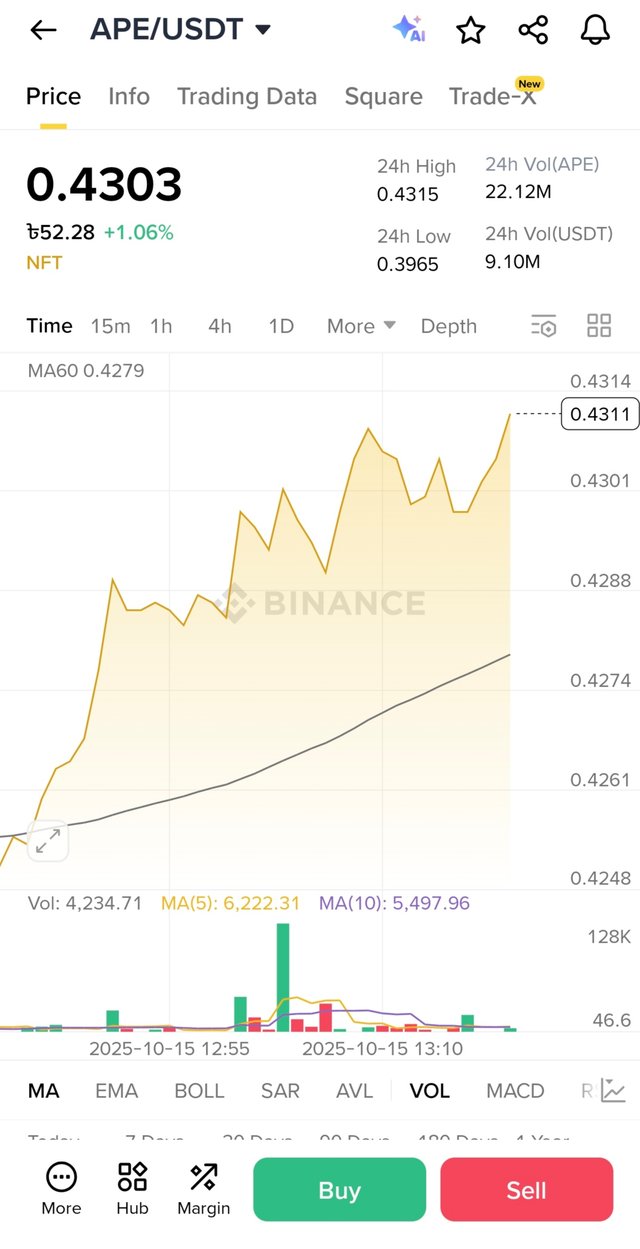This screenshot has height=1249, width=640.
Task: Add APE/USDT to favorites with star
Action: (x=470, y=30)
